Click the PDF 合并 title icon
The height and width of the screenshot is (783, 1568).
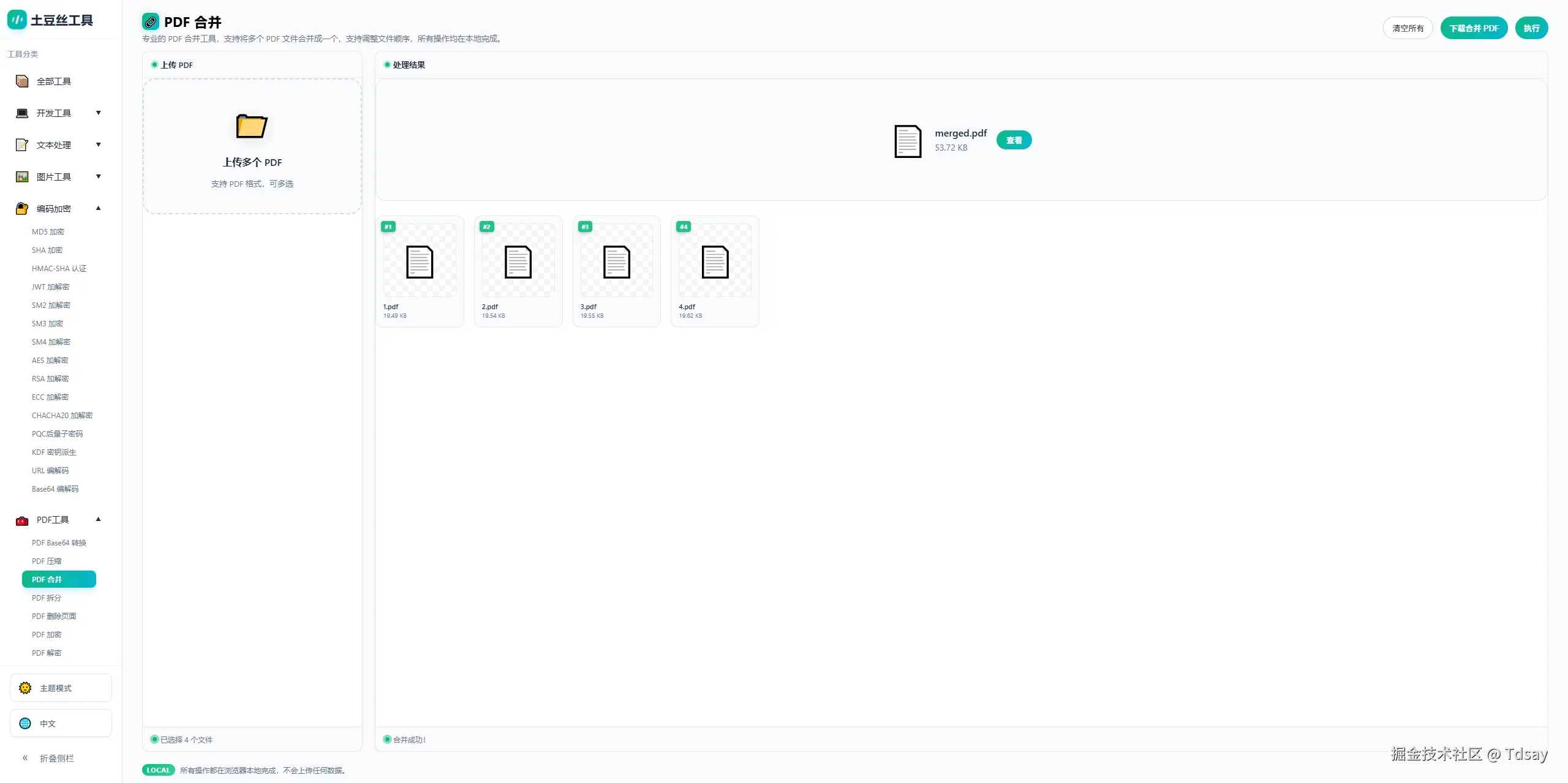click(151, 22)
